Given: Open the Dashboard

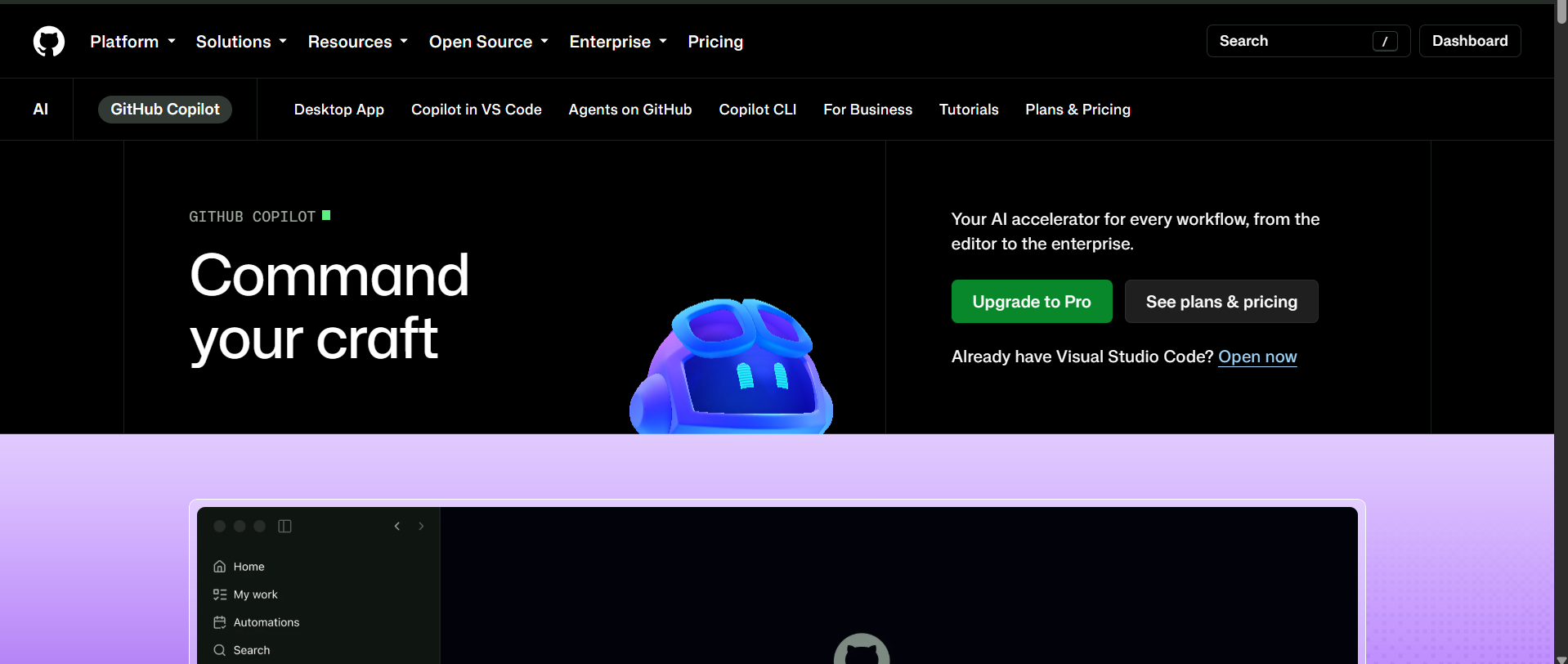Looking at the screenshot, I should click(x=1470, y=41).
